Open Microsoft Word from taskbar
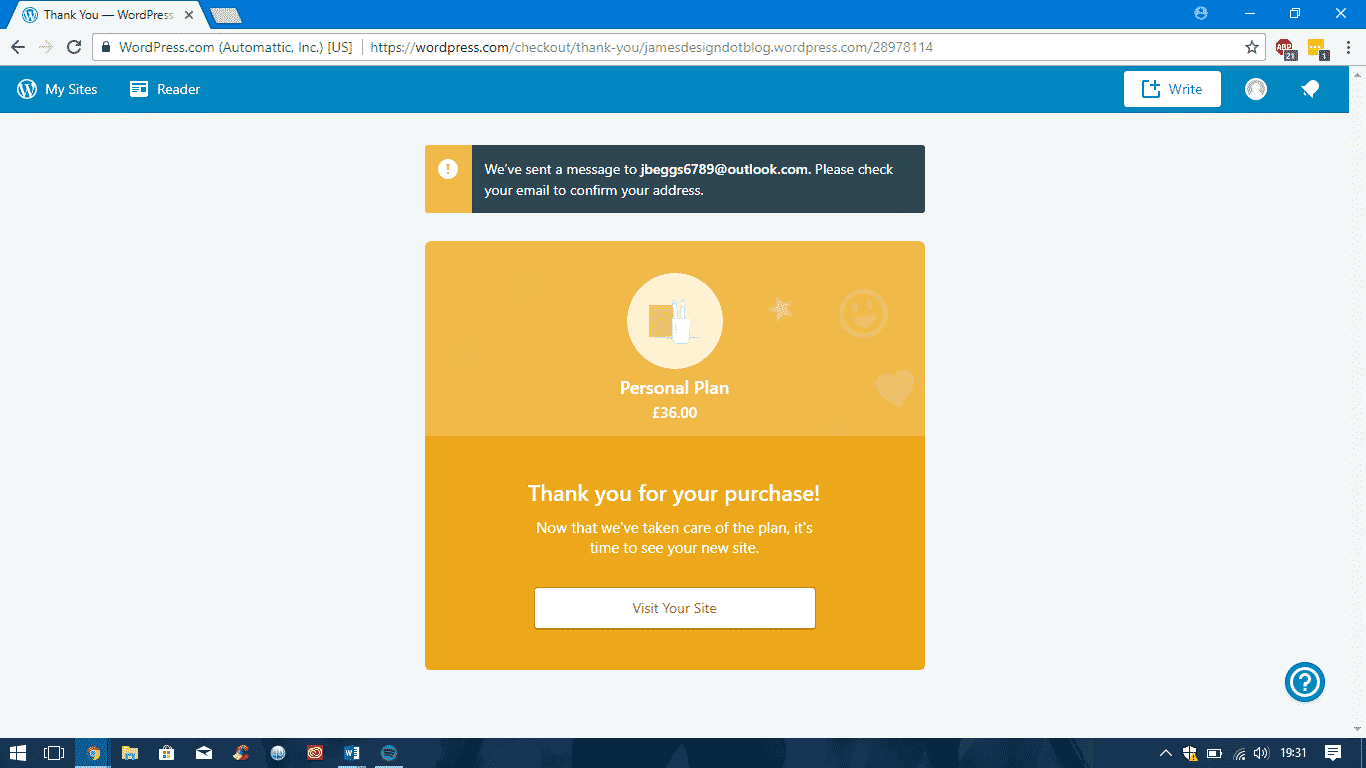This screenshot has width=1366, height=768. pos(352,753)
